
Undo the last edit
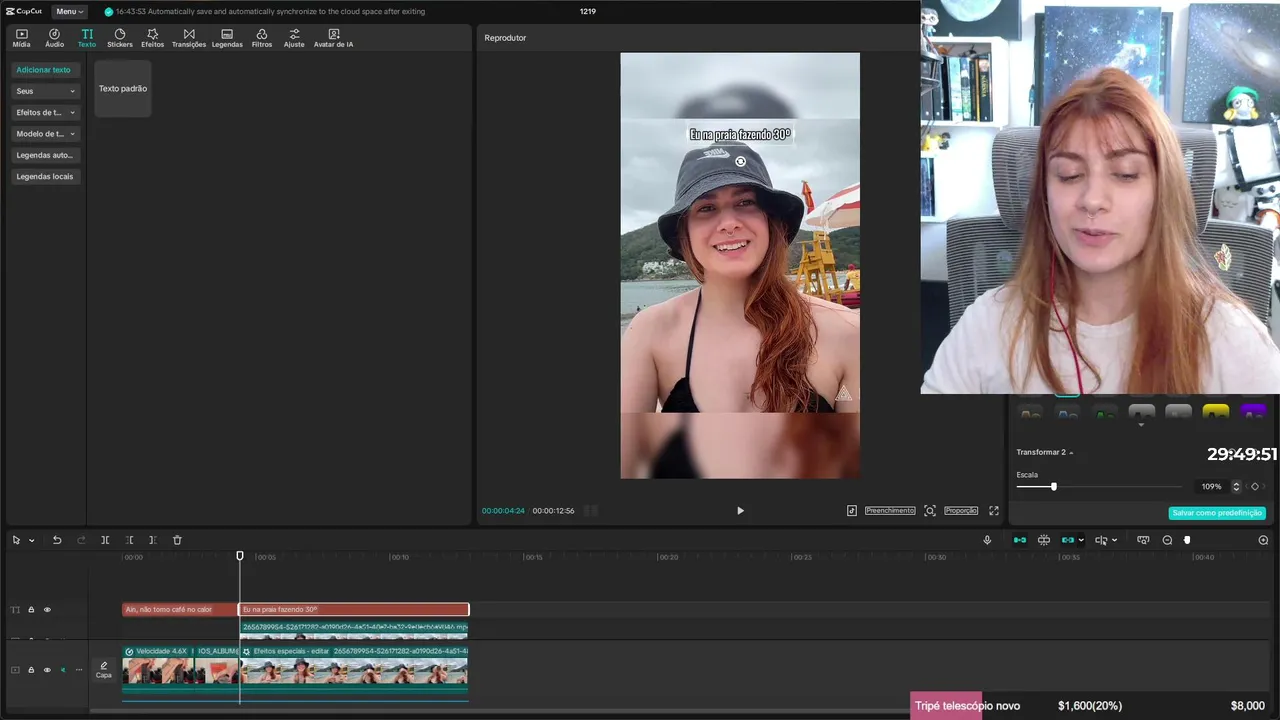point(57,540)
